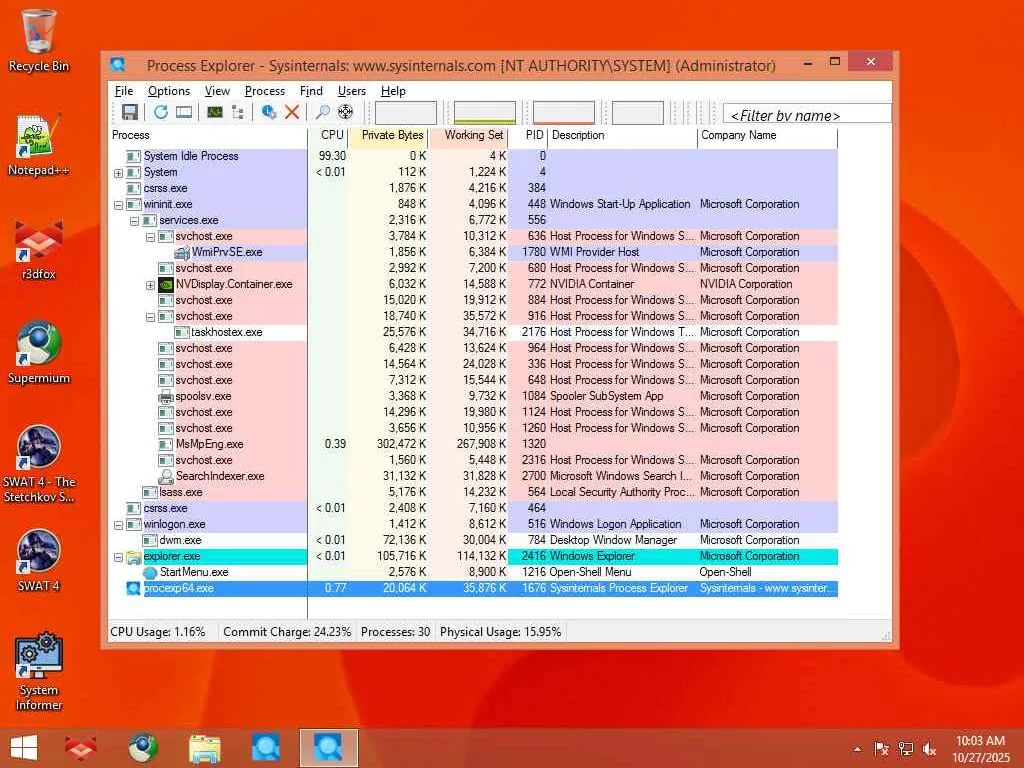Collapse the winlogon.exe tree node

pyautogui.click(x=118, y=525)
